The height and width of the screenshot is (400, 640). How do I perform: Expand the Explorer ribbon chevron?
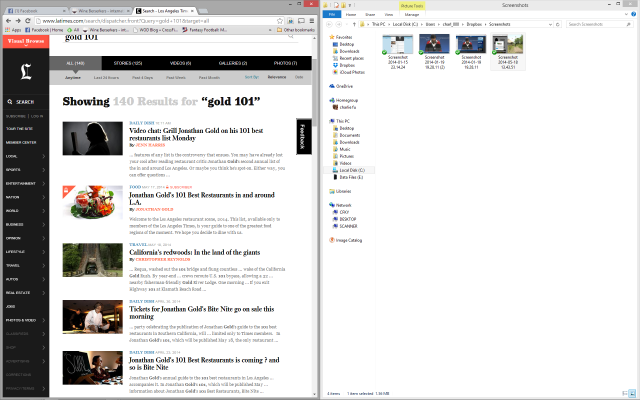pos(627,14)
